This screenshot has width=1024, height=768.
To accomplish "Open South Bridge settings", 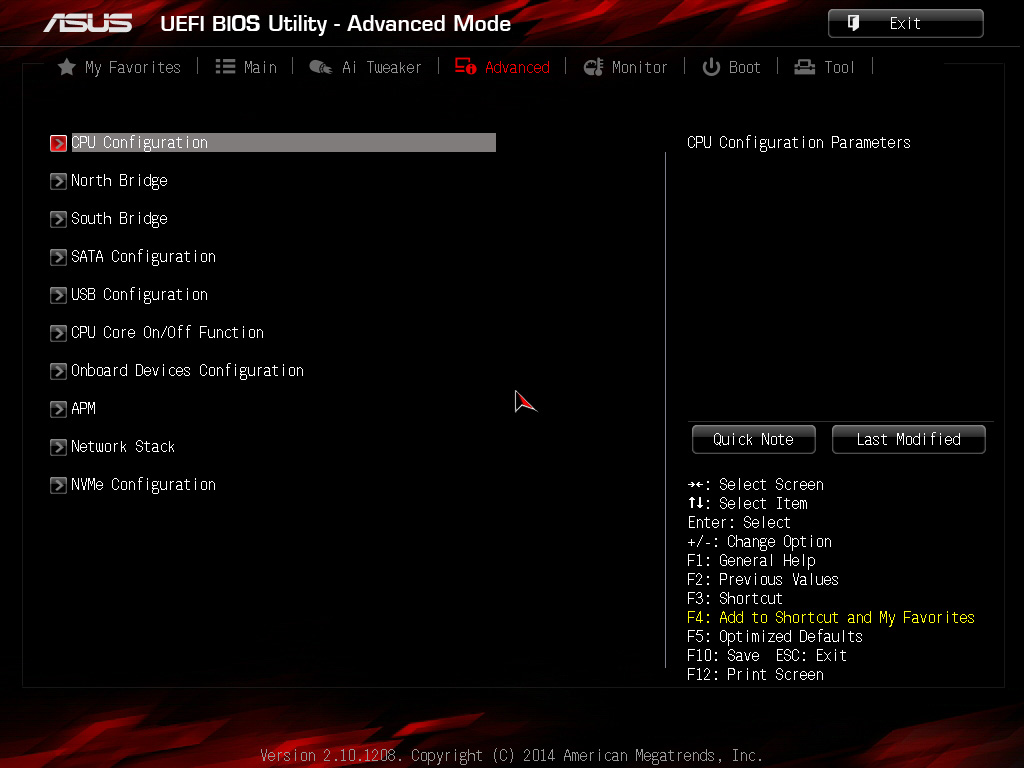I will (x=119, y=219).
